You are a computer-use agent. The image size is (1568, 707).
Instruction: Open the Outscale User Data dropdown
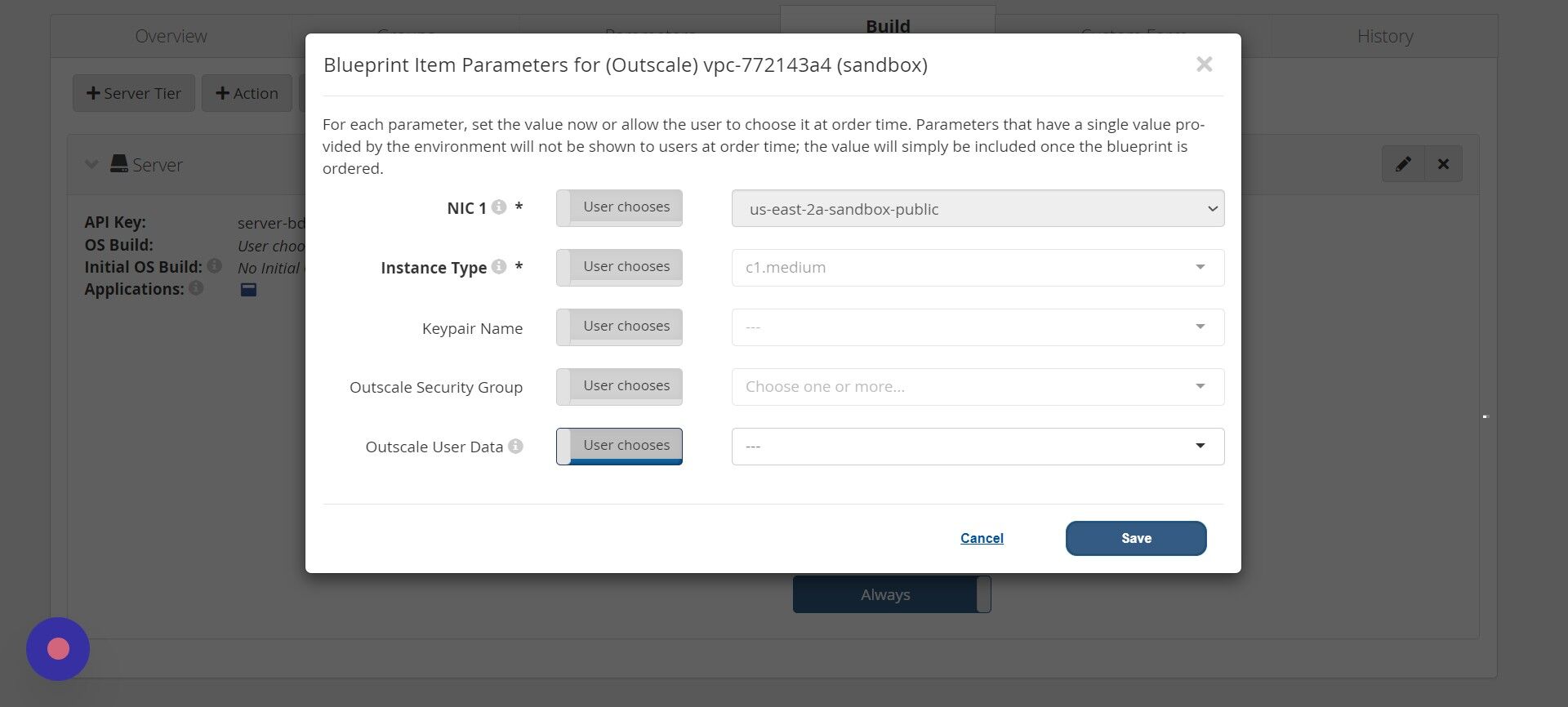978,447
